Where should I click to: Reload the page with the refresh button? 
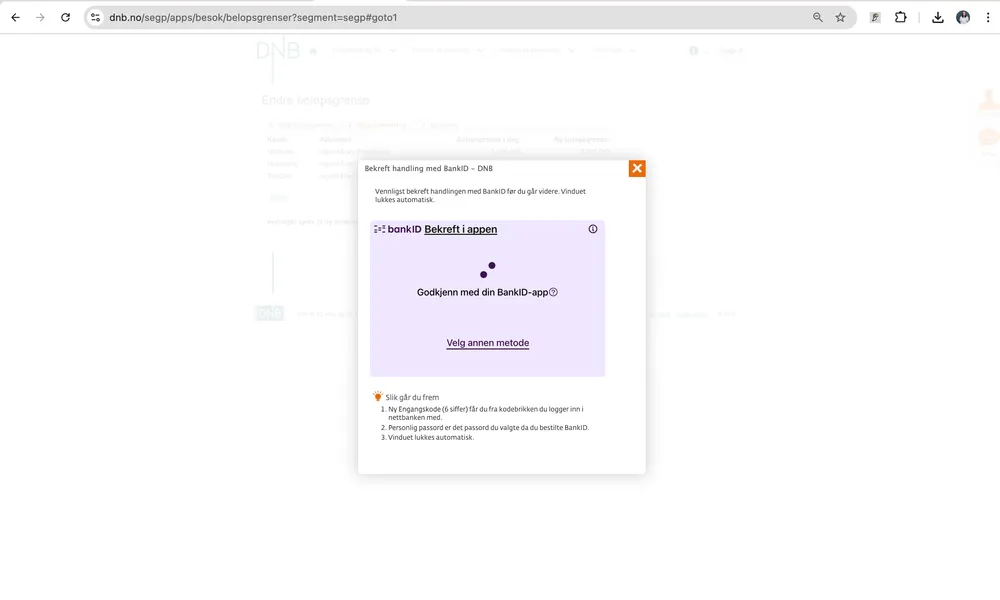(x=66, y=17)
